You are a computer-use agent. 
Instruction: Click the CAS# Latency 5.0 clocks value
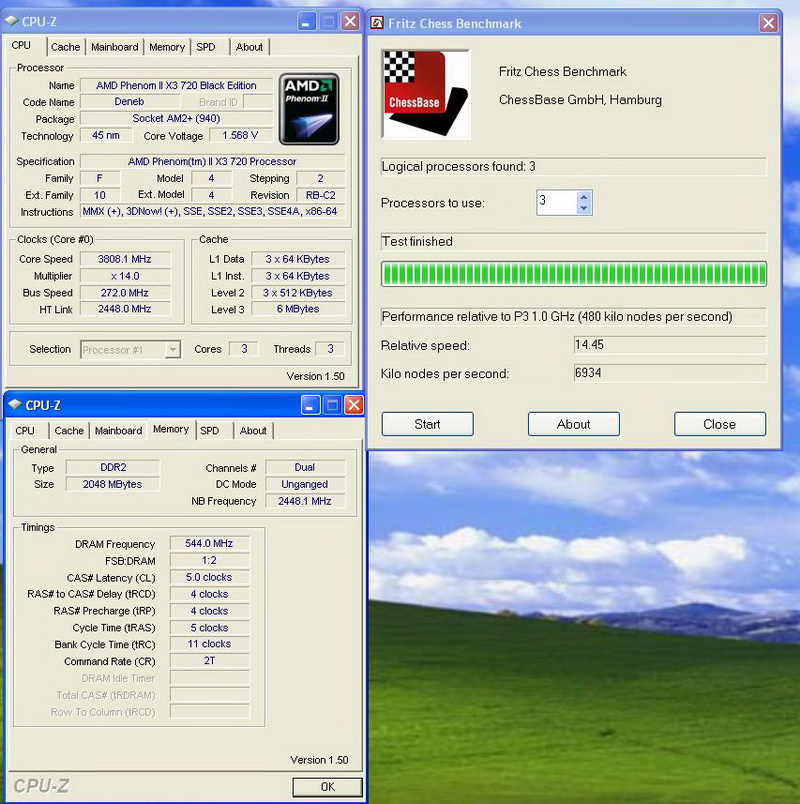209,577
